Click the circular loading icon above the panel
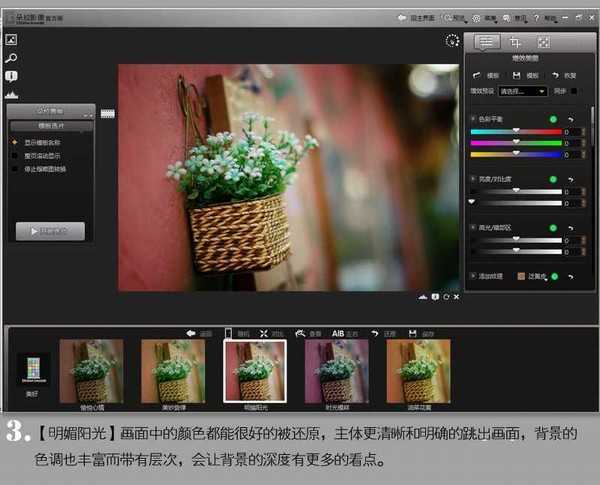This screenshot has height=485, width=600. point(451,42)
